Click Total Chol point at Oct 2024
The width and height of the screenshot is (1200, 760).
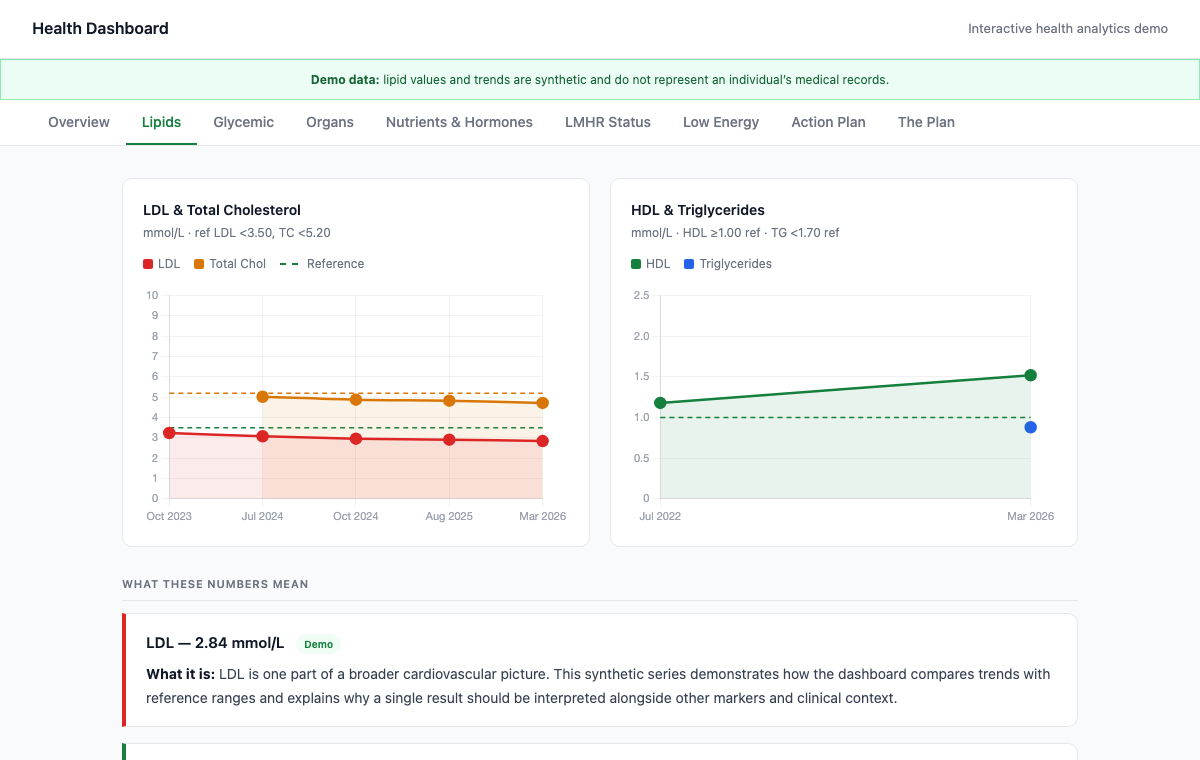[x=356, y=400]
